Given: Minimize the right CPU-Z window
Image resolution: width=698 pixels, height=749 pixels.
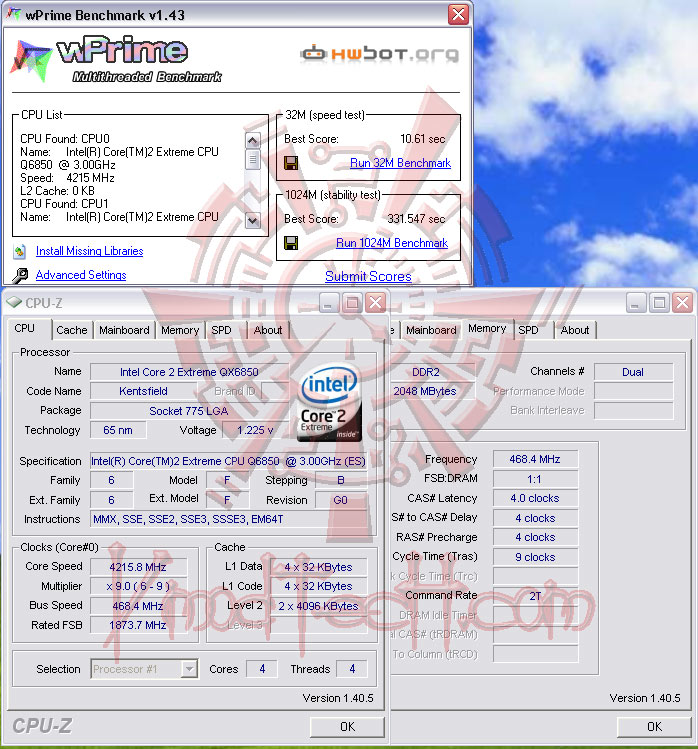Looking at the screenshot, I should 635,303.
